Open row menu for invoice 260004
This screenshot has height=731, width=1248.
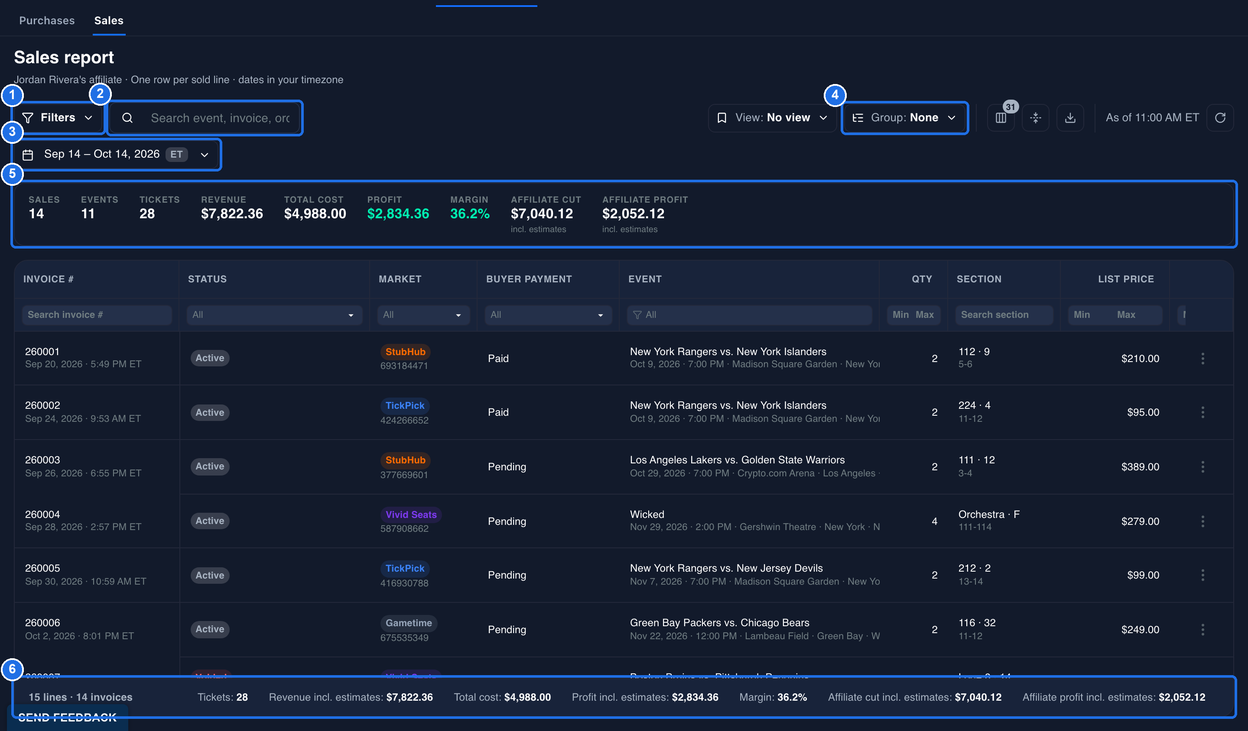pyautogui.click(x=1203, y=521)
